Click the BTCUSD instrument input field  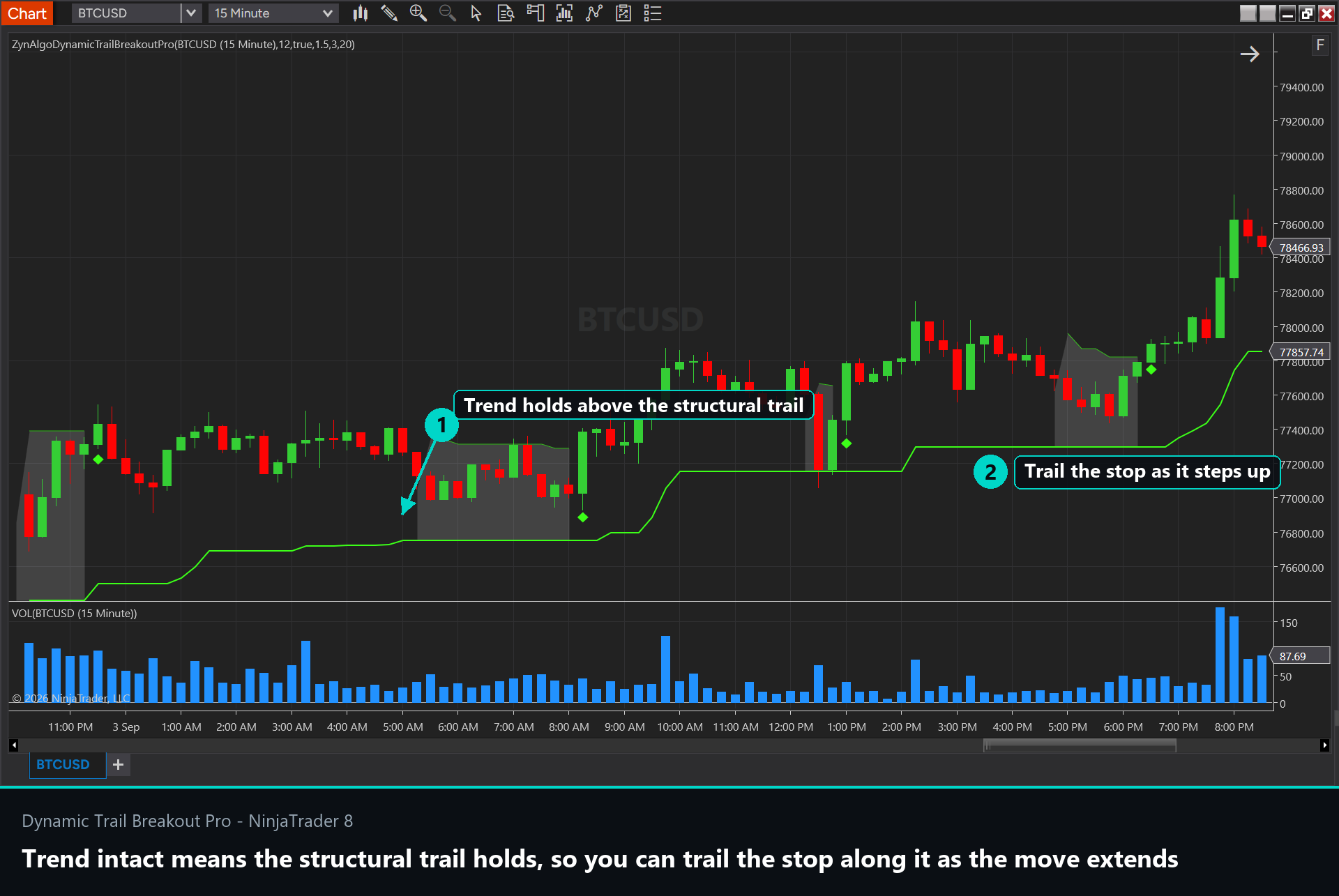click(x=126, y=13)
